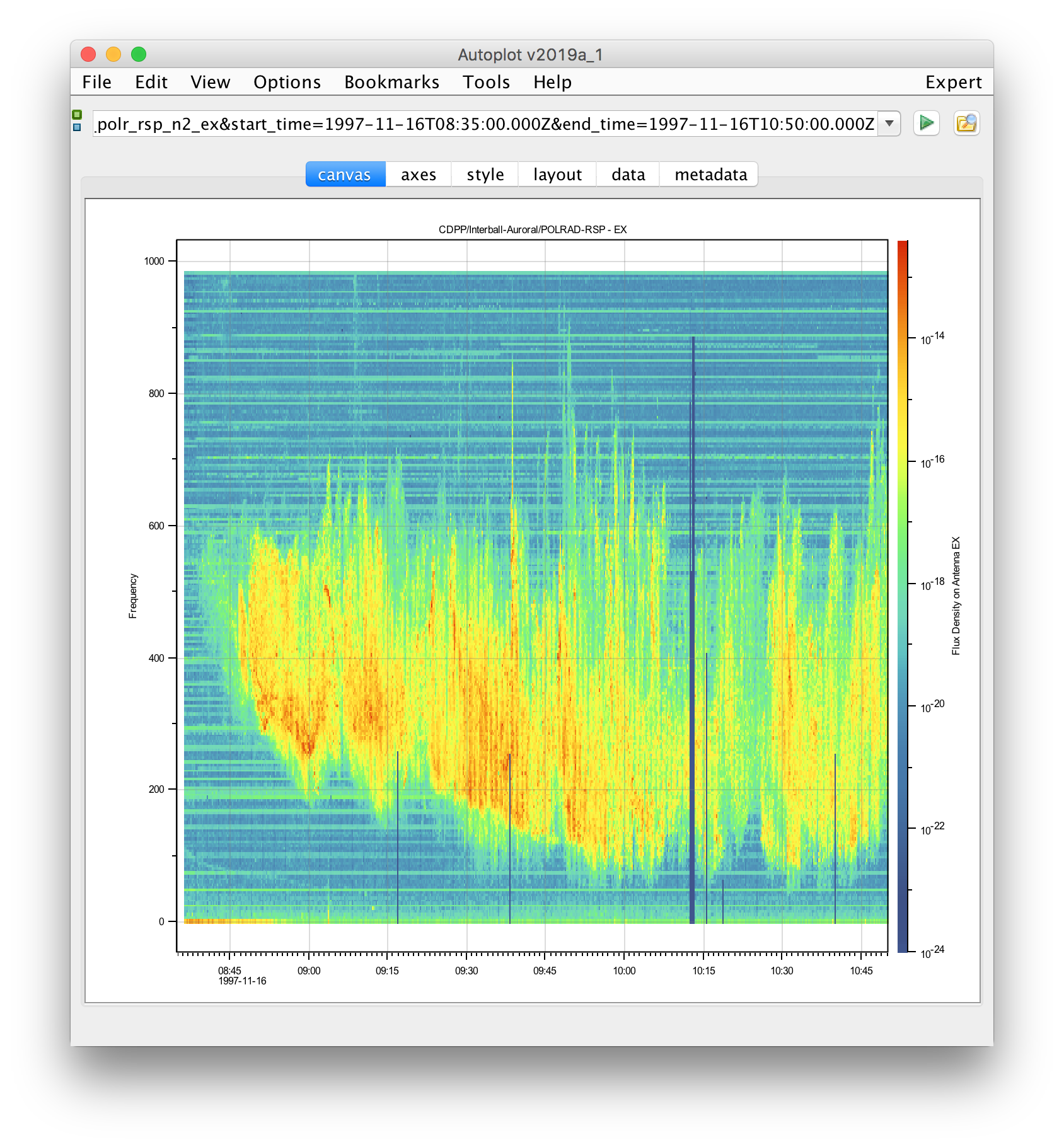The height and width of the screenshot is (1147, 1064).
Task: Open the layout tab
Action: (557, 175)
